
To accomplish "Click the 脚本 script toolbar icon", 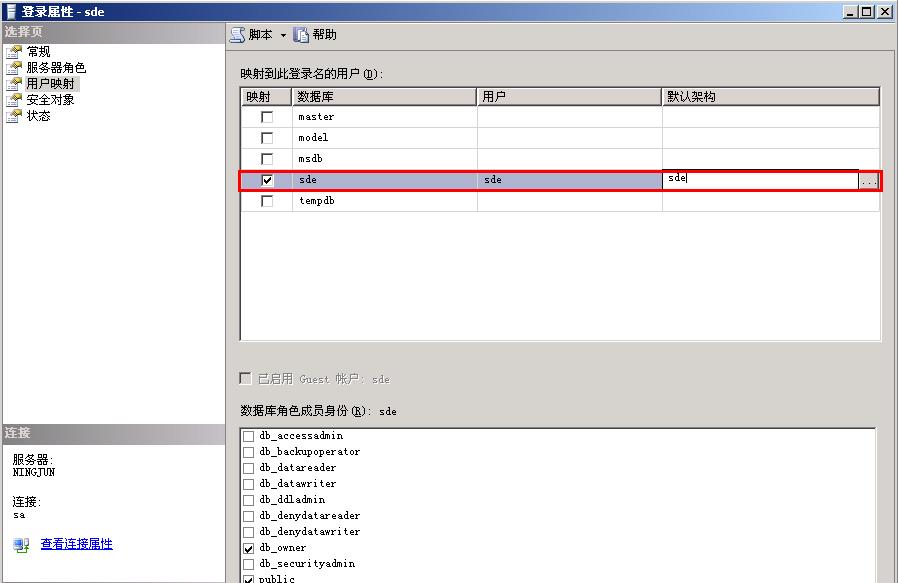I will click(237, 34).
